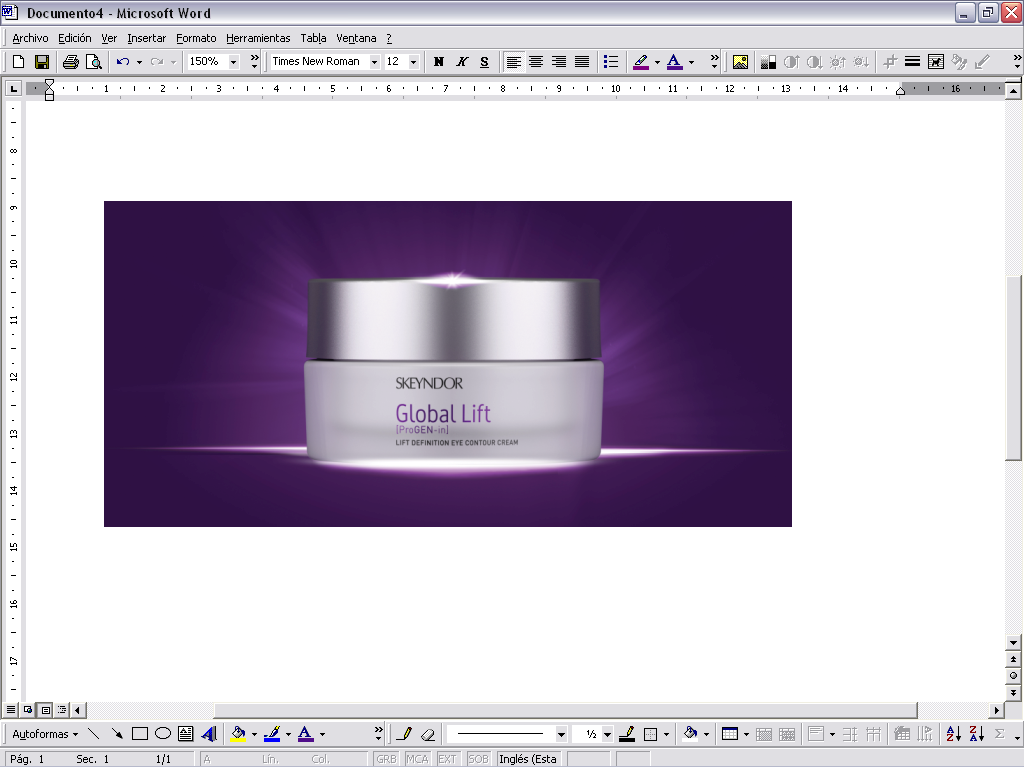
Task: Open the Ver menu
Action: [x=109, y=38]
